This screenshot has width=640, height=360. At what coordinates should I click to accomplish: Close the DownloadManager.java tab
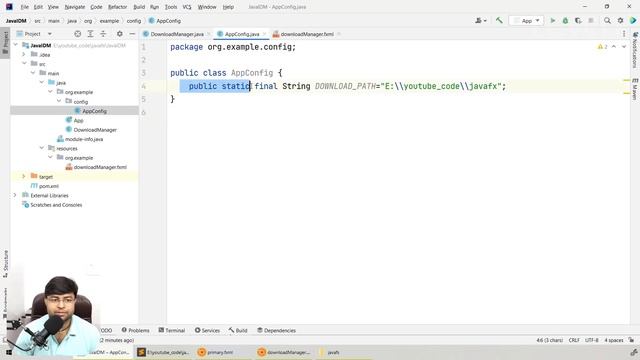pyautogui.click(x=208, y=34)
